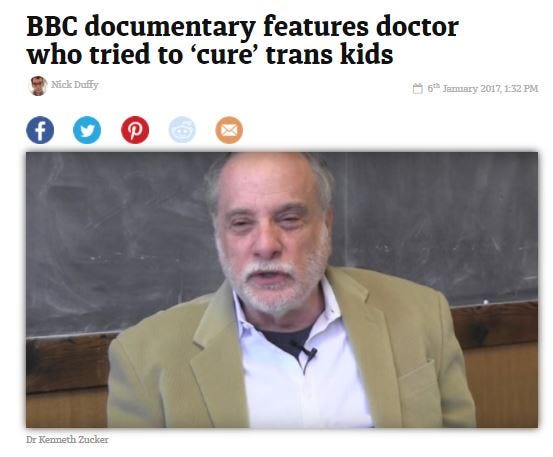Screen dimensions: 553x457
Task: Open the Nick Duffy author link
Action: (74, 85)
